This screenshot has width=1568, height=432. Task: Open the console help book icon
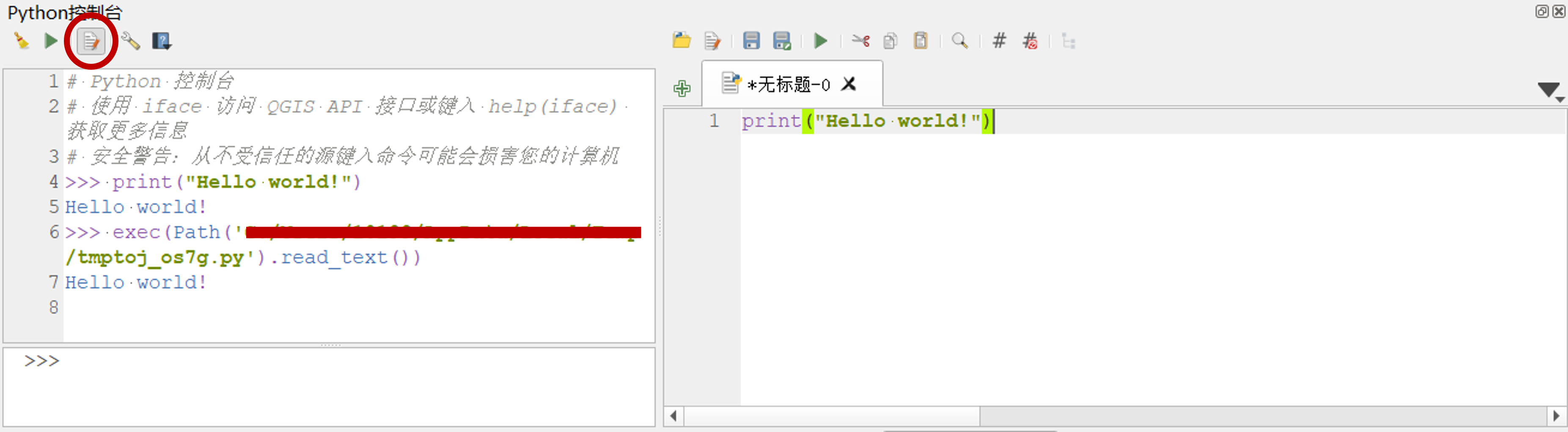pos(161,41)
